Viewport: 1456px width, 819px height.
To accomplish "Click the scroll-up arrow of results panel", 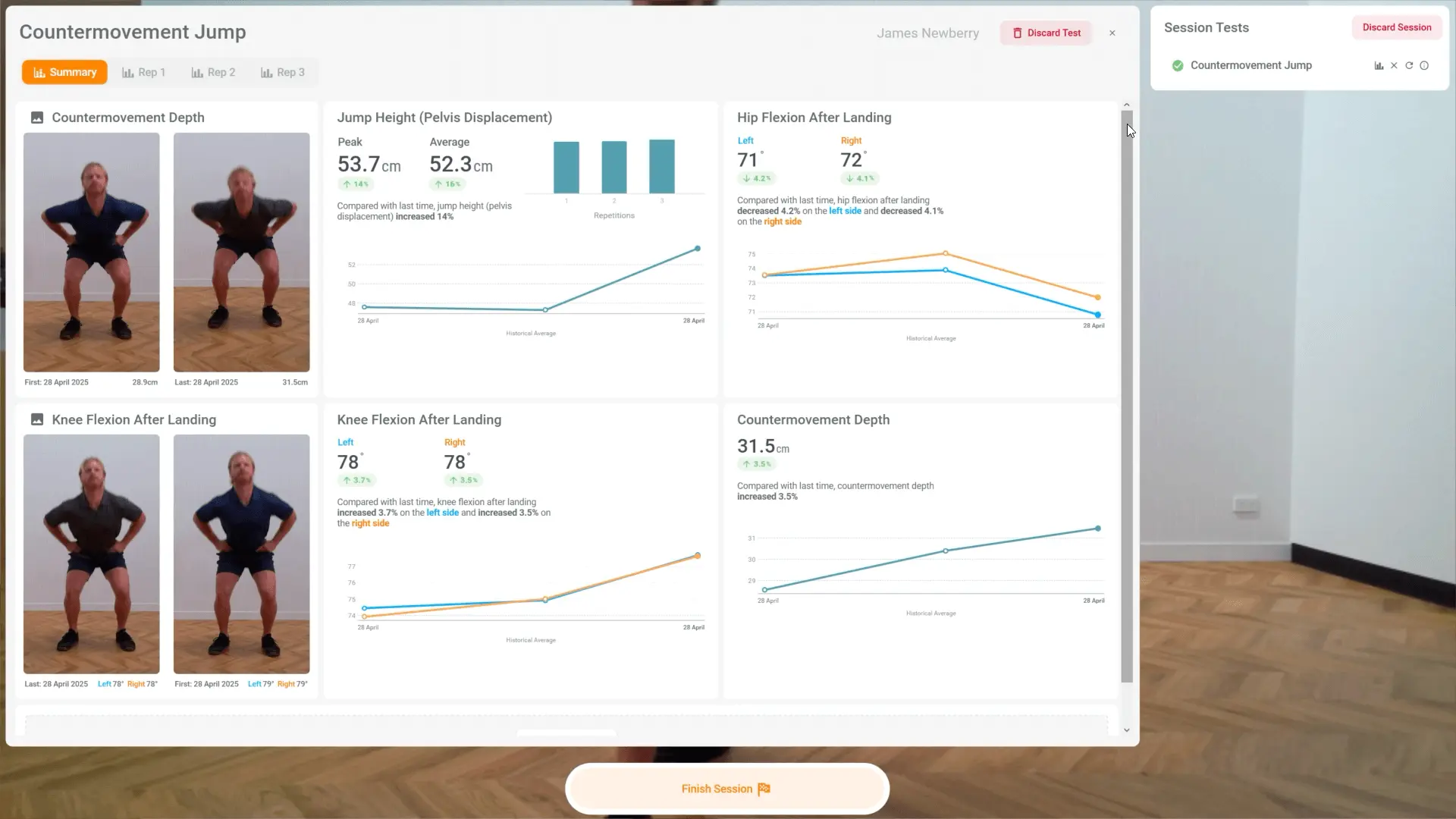I will click(x=1126, y=105).
